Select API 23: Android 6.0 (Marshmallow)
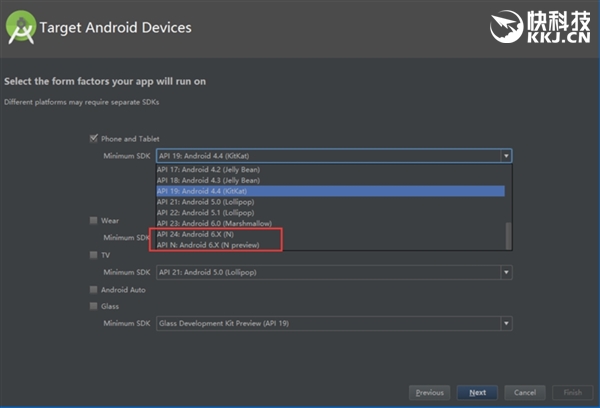Image resolution: width=600 pixels, height=408 pixels. coord(331,223)
